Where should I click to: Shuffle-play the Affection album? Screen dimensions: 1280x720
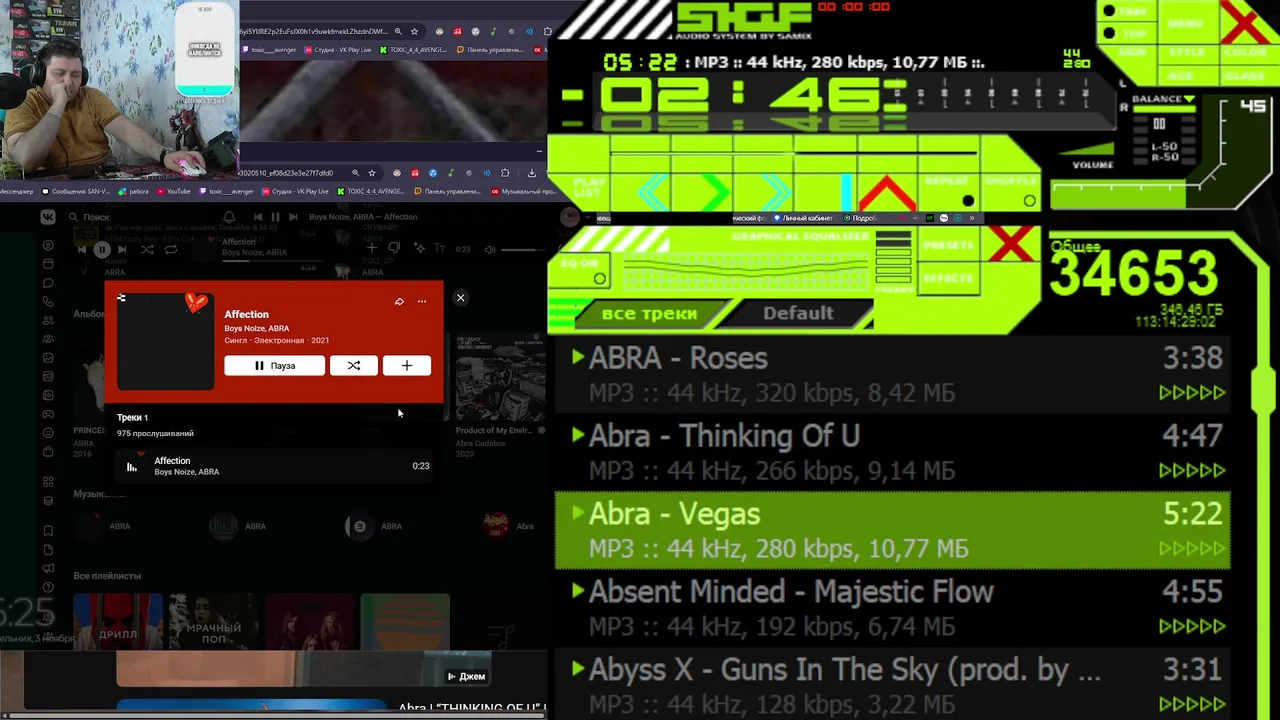(x=354, y=366)
